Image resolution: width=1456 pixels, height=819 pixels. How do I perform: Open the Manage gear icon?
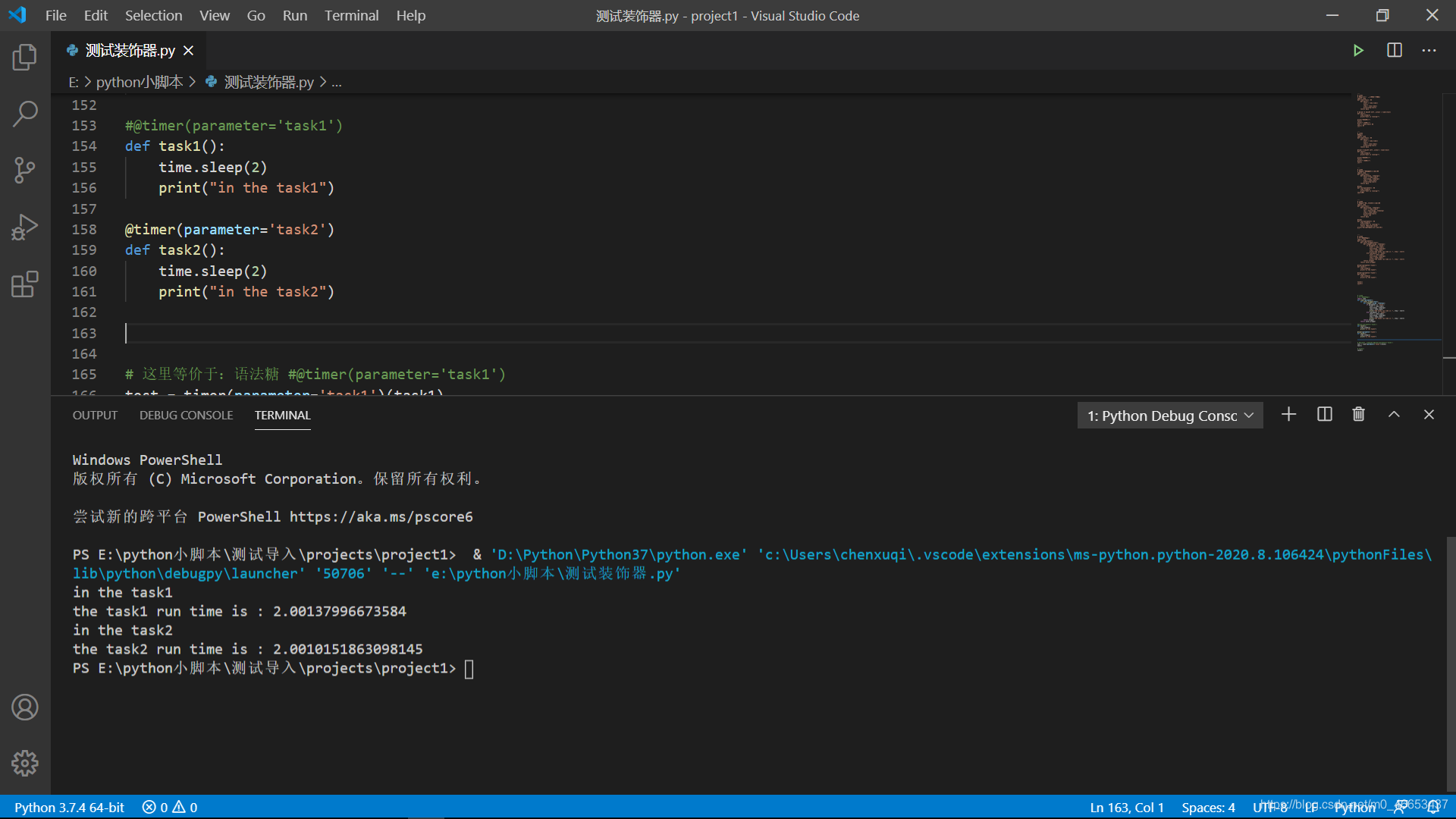25,763
